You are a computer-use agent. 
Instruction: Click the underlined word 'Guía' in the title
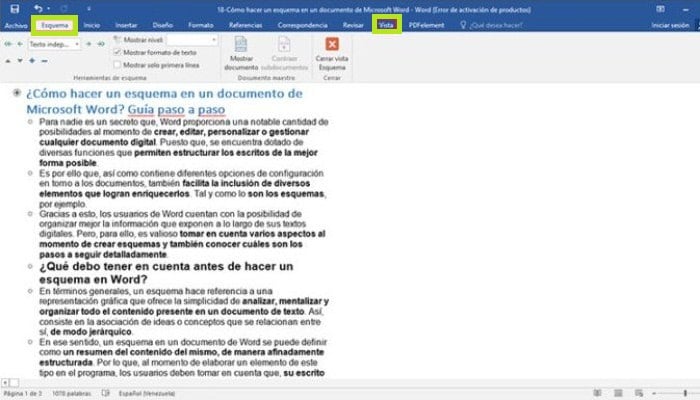coord(141,109)
